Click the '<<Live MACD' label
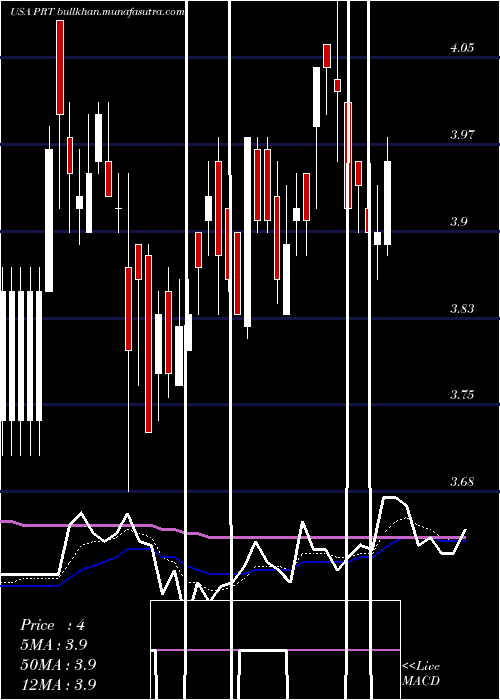500x700 pixels. click(x=421, y=673)
